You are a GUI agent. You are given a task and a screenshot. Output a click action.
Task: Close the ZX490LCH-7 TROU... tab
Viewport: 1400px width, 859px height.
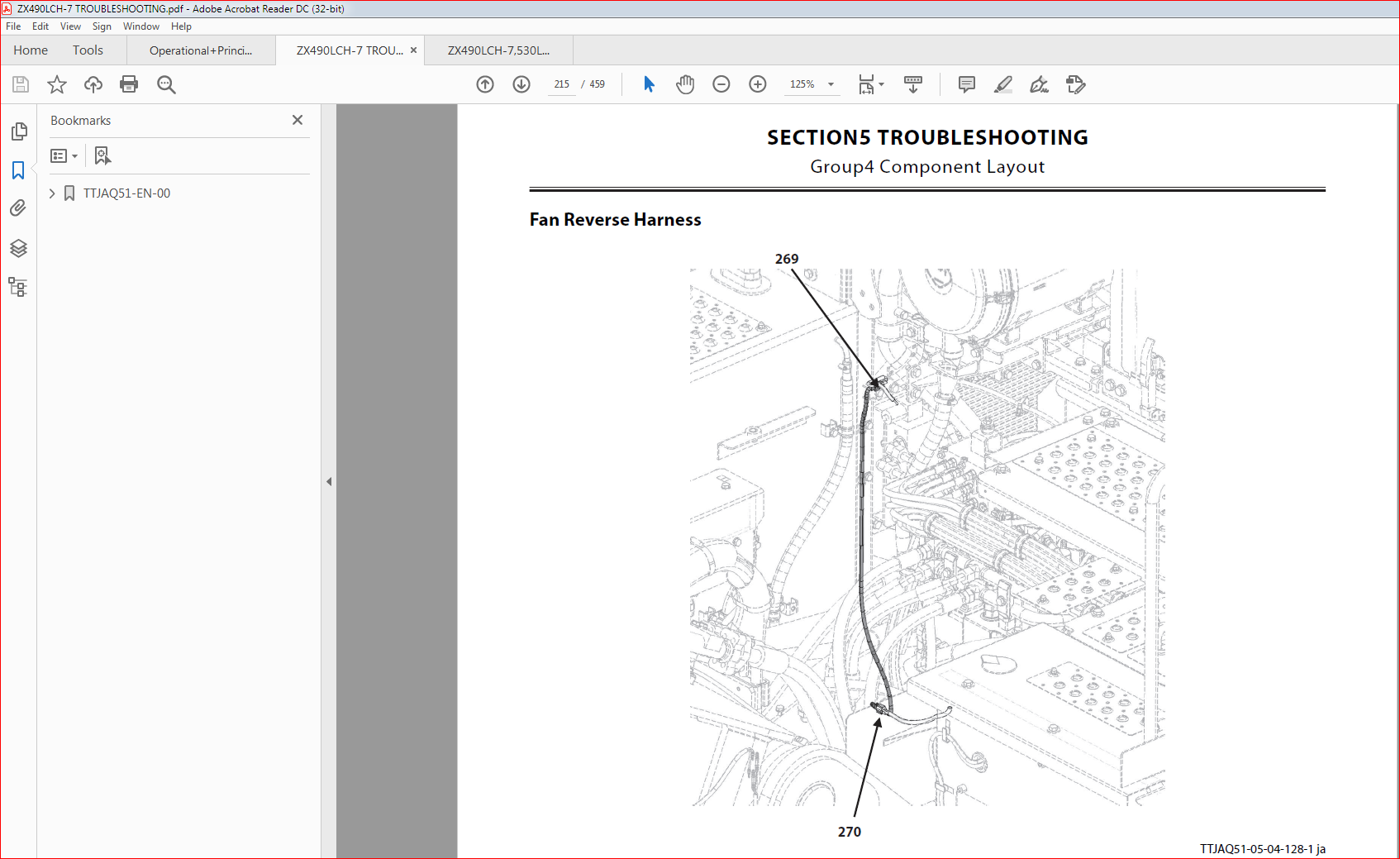tap(414, 50)
